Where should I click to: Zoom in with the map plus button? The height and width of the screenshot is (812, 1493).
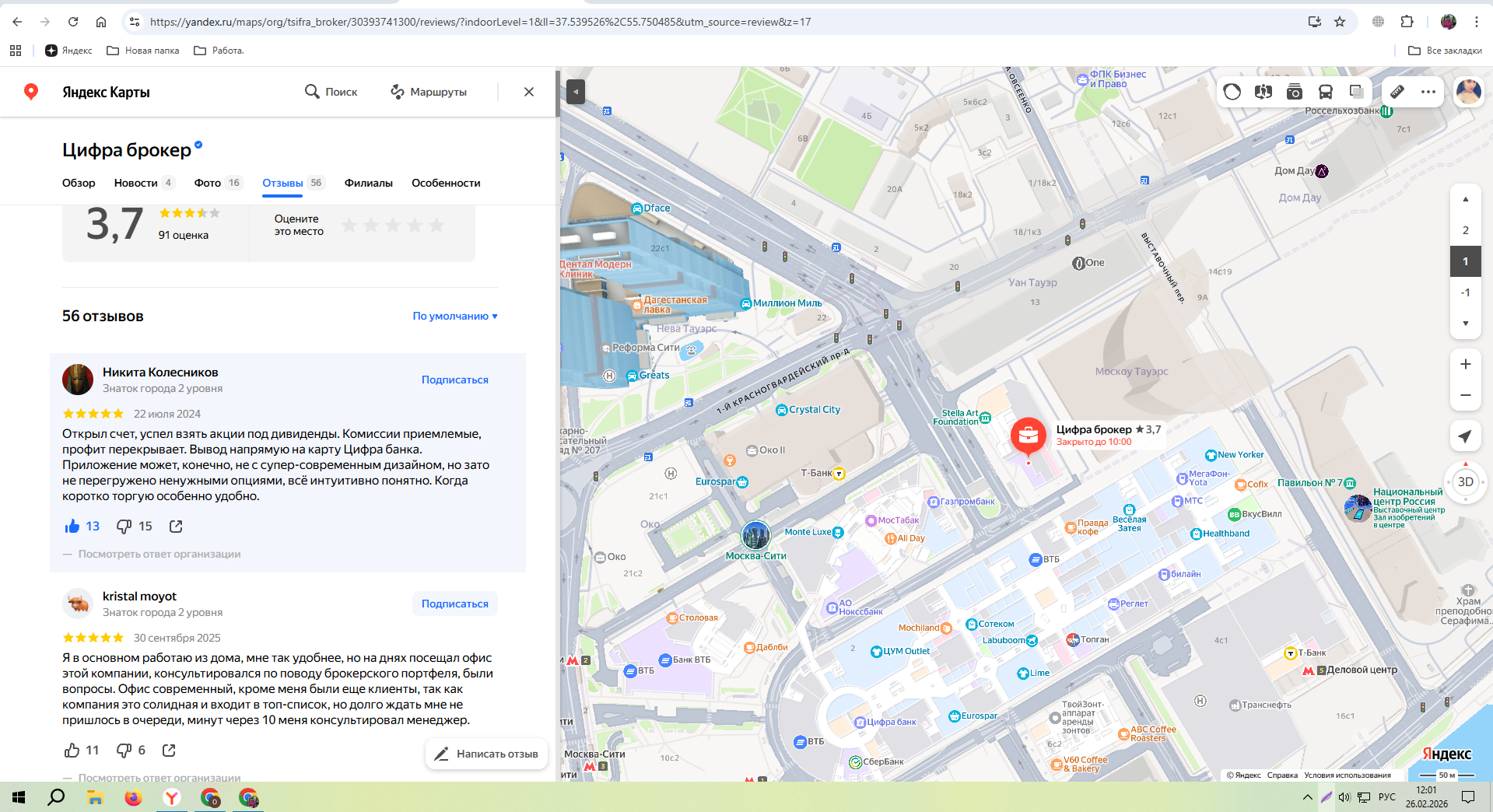[x=1465, y=364]
